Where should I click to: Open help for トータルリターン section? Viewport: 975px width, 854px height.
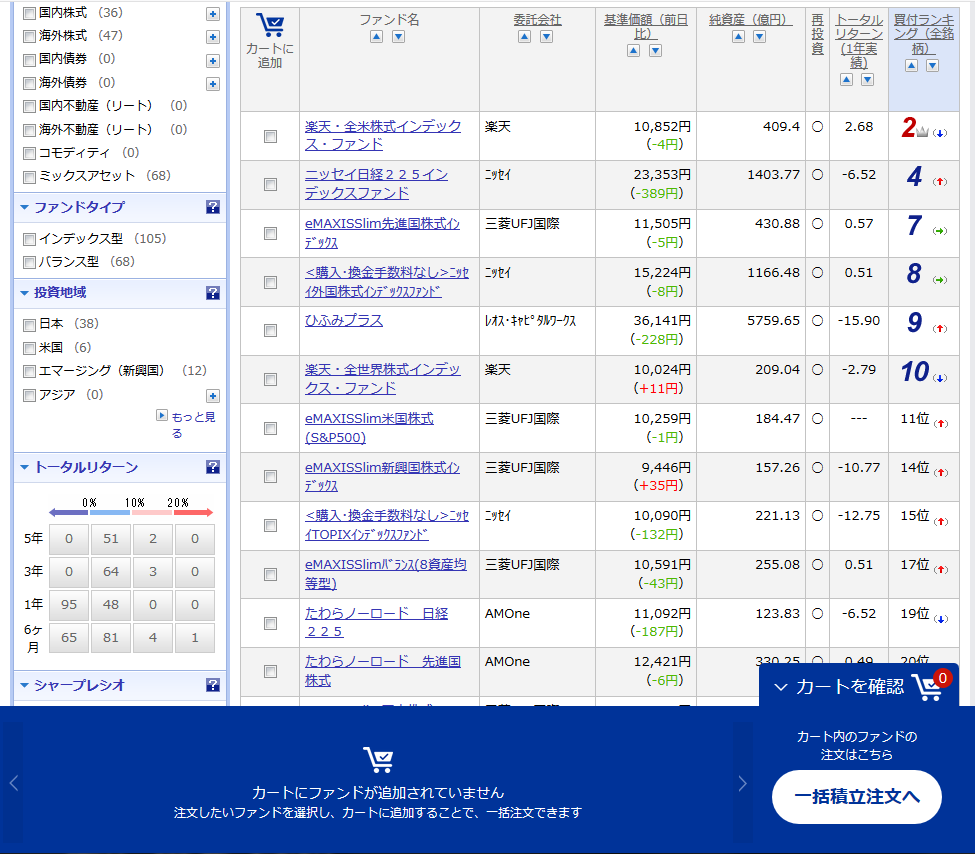(213, 467)
